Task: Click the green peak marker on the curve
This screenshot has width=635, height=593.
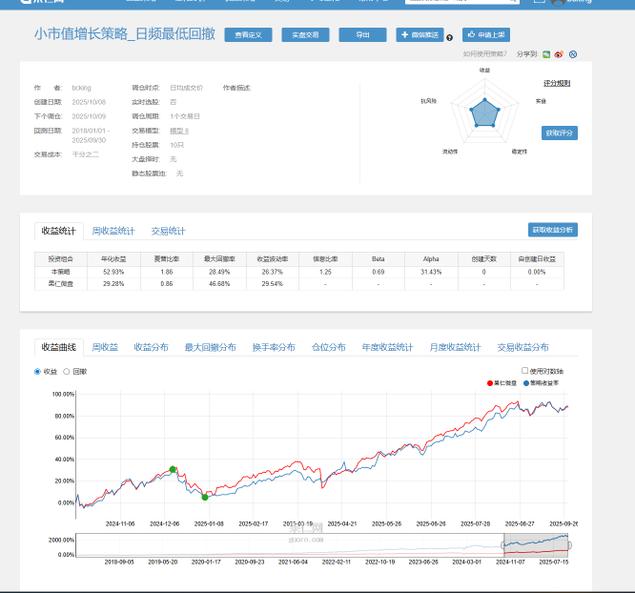Action: [173, 469]
